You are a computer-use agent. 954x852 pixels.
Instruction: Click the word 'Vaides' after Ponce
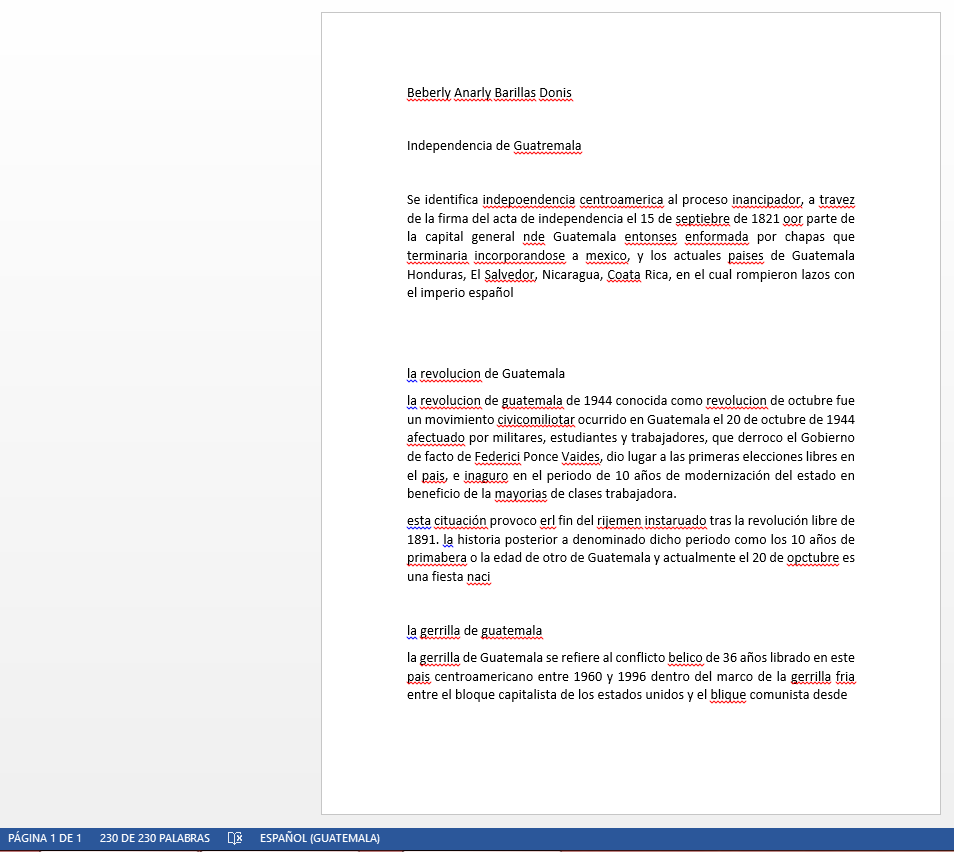(580, 456)
